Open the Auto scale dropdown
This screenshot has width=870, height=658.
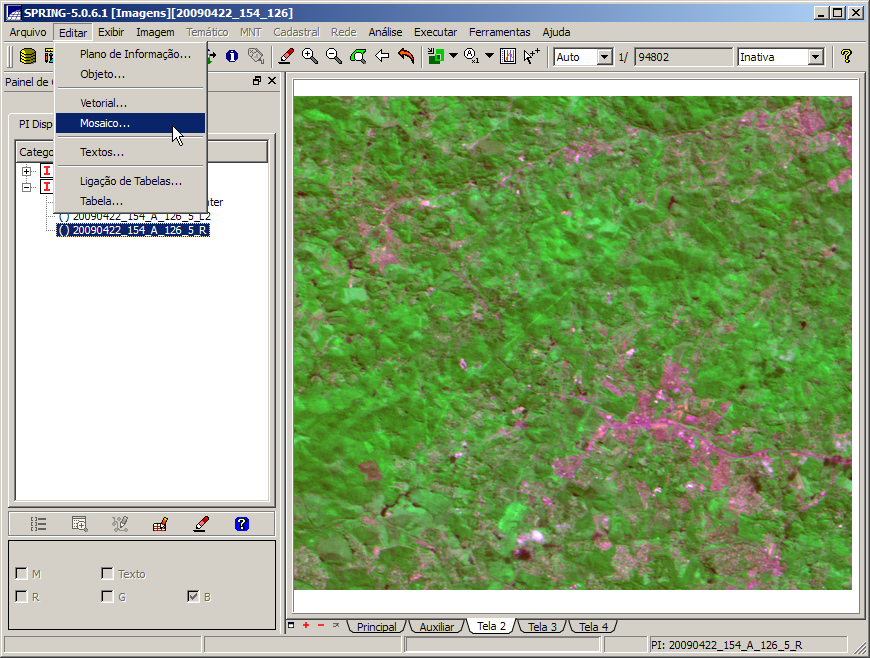coord(604,57)
